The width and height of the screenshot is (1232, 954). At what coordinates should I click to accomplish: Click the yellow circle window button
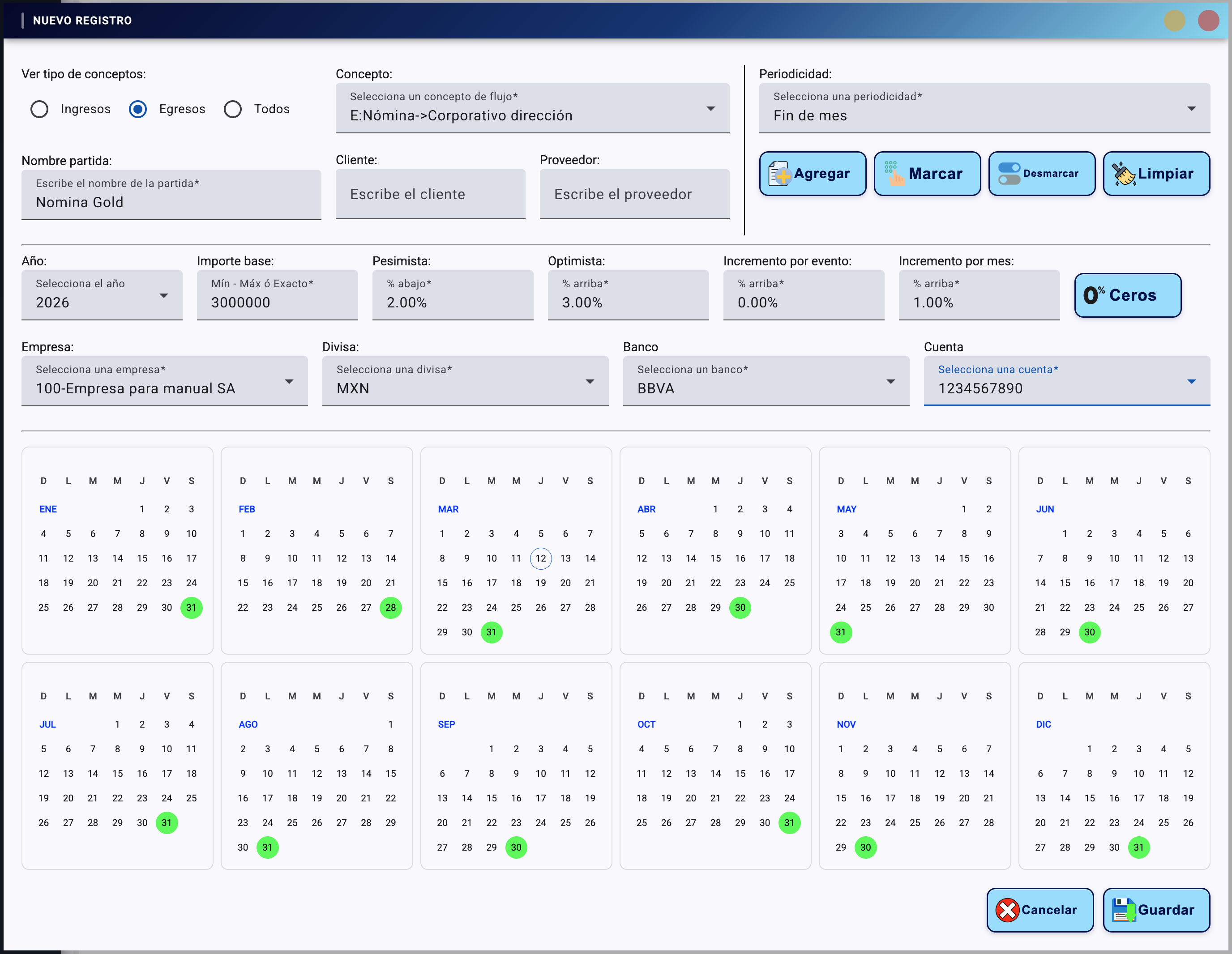1174,21
